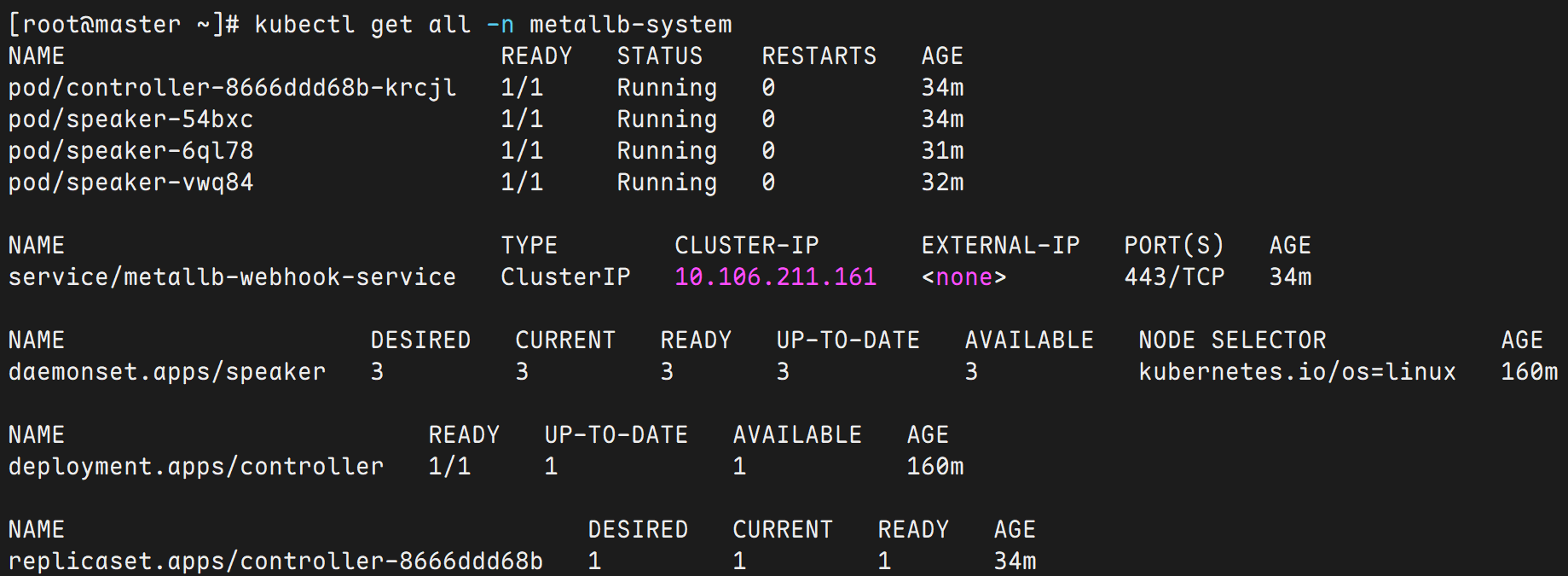The width and height of the screenshot is (1568, 576).
Task: Select kubernetes.io/os=linux node selector value
Action: click(1297, 372)
